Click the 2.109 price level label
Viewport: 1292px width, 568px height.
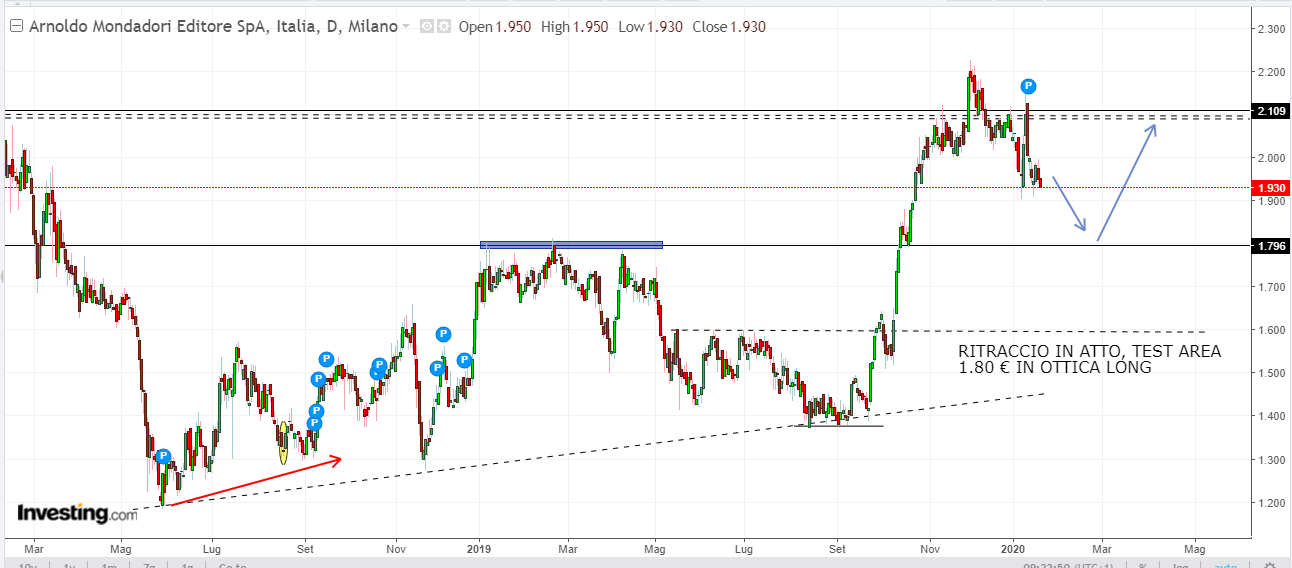click(1270, 111)
